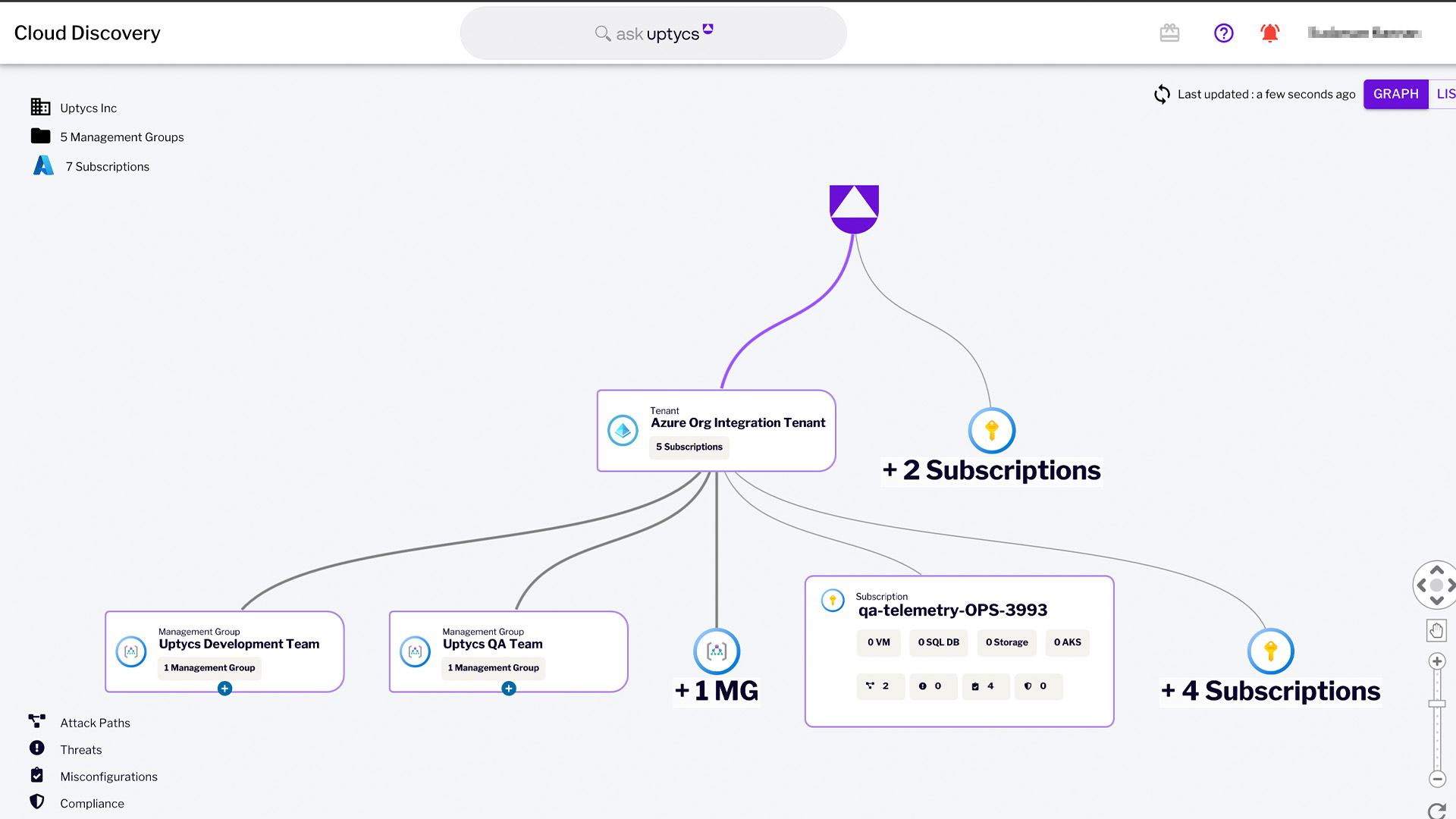Click the notification bell icon
Viewport: 1456px width, 819px height.
pos(1270,33)
